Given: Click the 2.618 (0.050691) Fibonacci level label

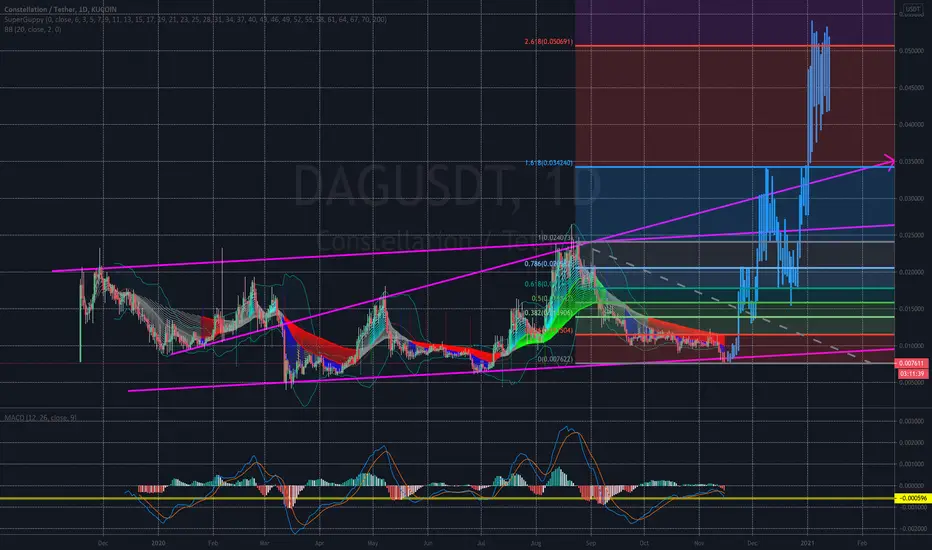Looking at the screenshot, I should [x=548, y=42].
